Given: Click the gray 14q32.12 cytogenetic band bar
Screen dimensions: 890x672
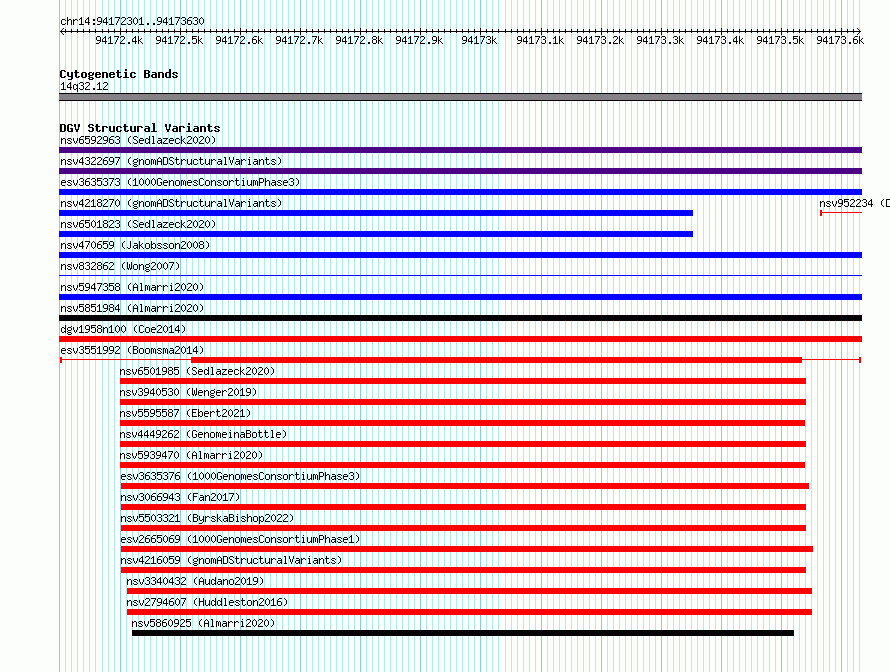Looking at the screenshot, I should 460,97.
